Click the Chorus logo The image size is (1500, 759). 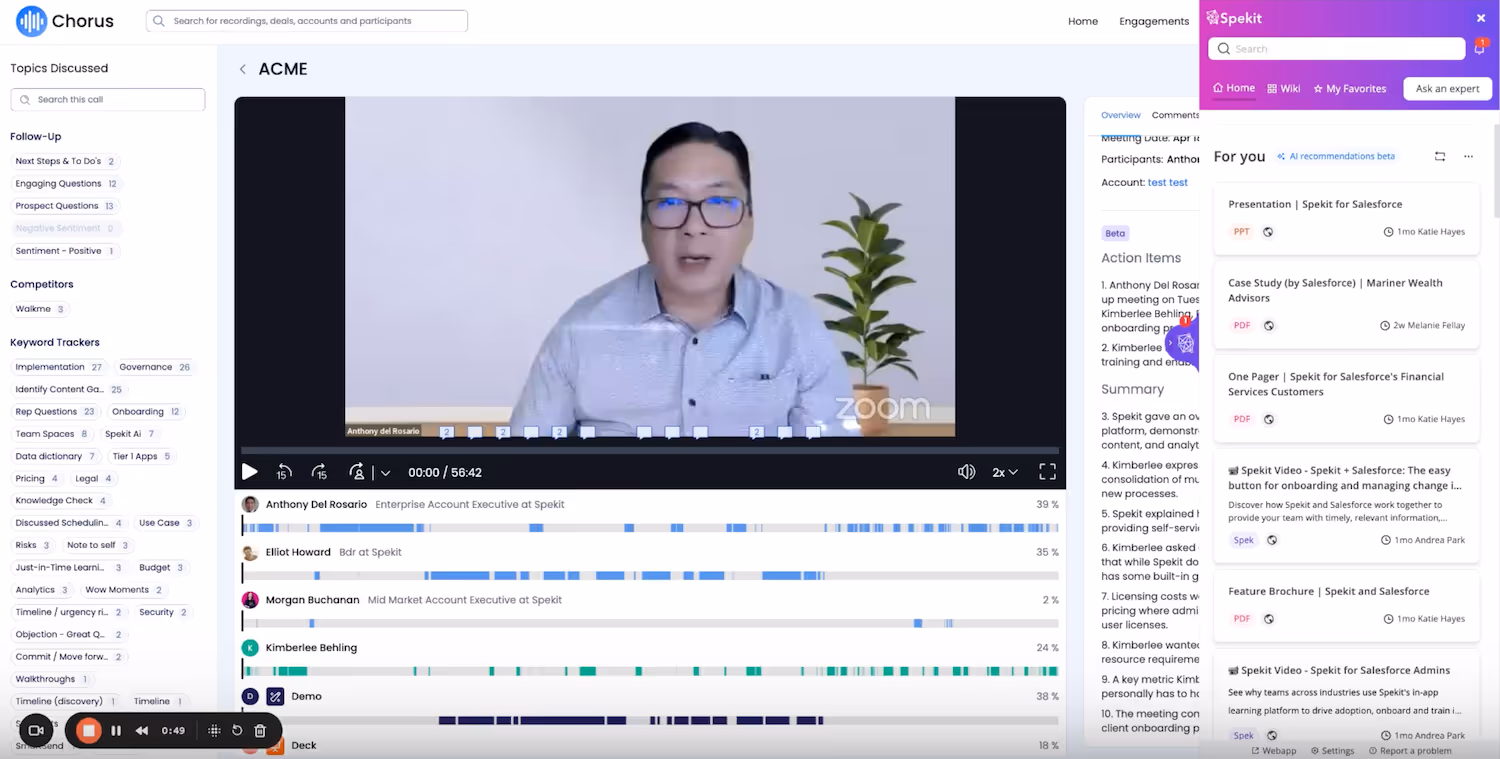[x=65, y=21]
